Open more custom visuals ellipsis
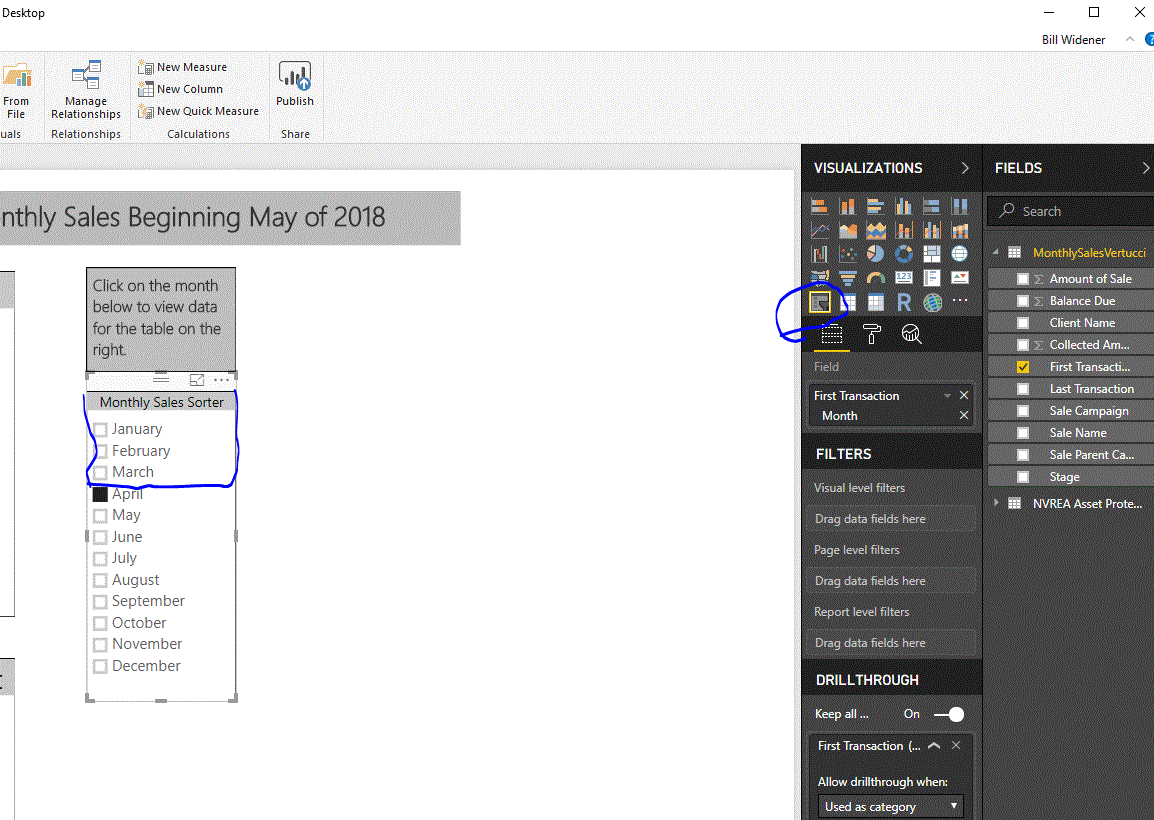Screen dimensions: 1154x820 click(x=960, y=300)
